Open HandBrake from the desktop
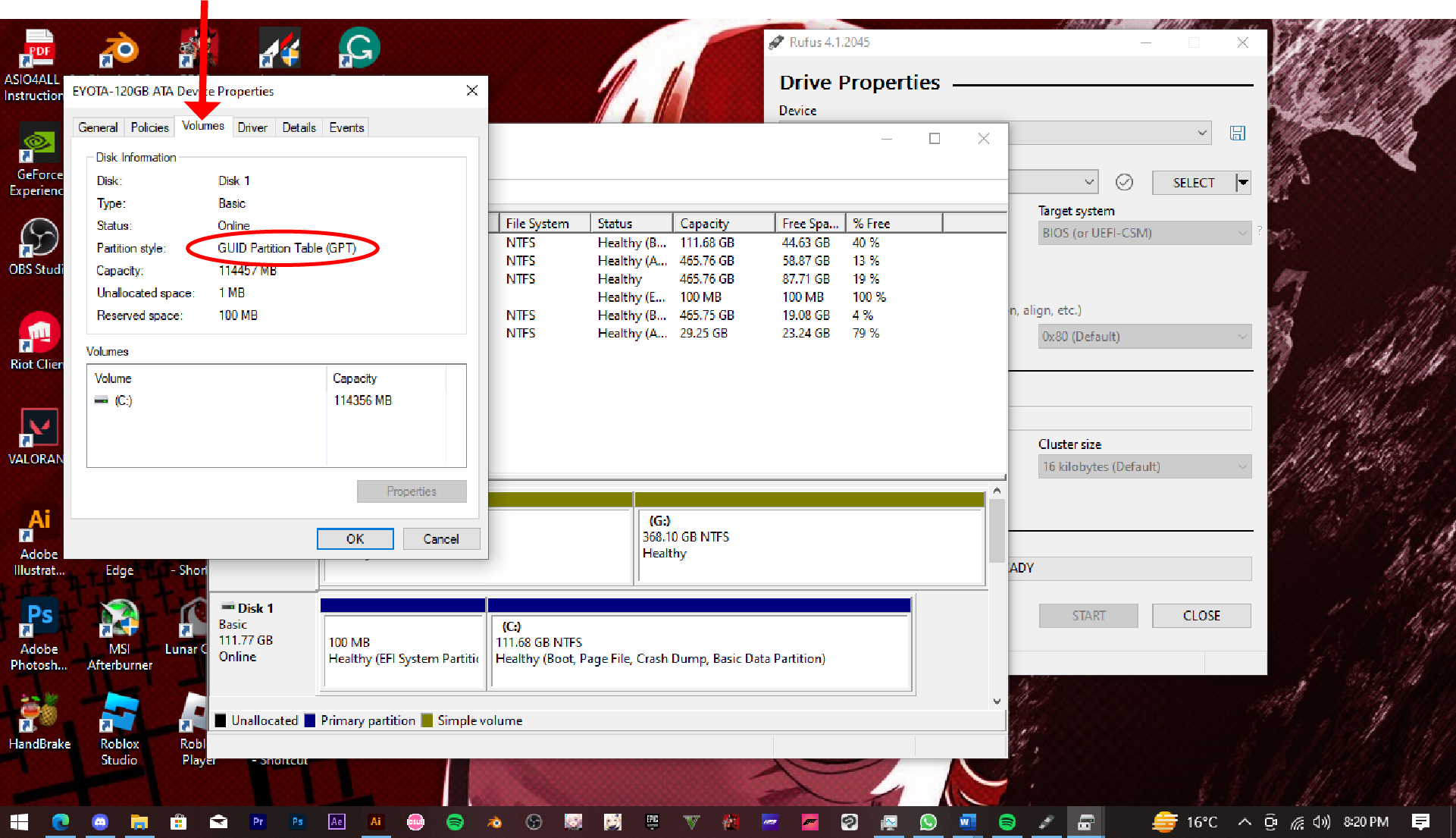This screenshot has height=838, width=1456. 39,722
